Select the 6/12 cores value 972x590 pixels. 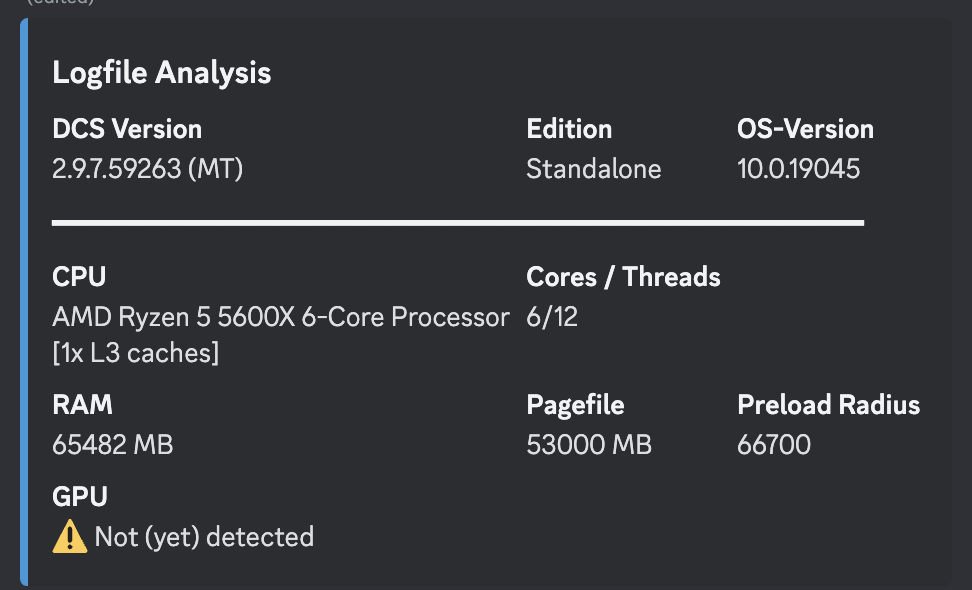point(552,317)
